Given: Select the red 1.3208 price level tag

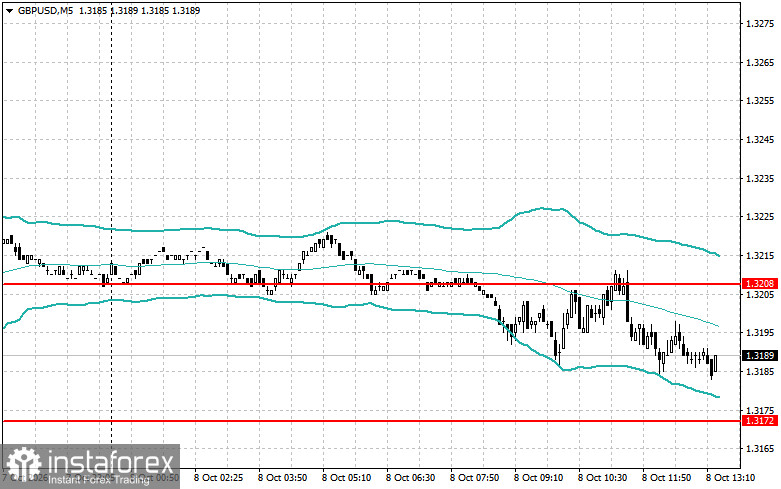Looking at the screenshot, I should (760, 284).
